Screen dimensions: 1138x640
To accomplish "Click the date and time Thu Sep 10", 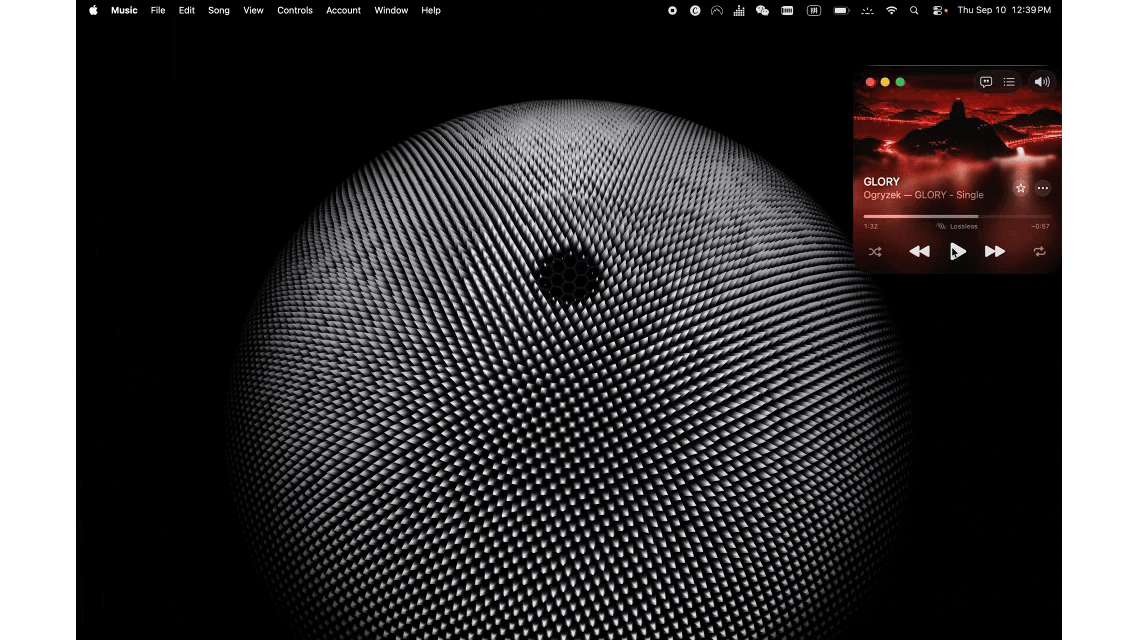I will pos(1004,10).
